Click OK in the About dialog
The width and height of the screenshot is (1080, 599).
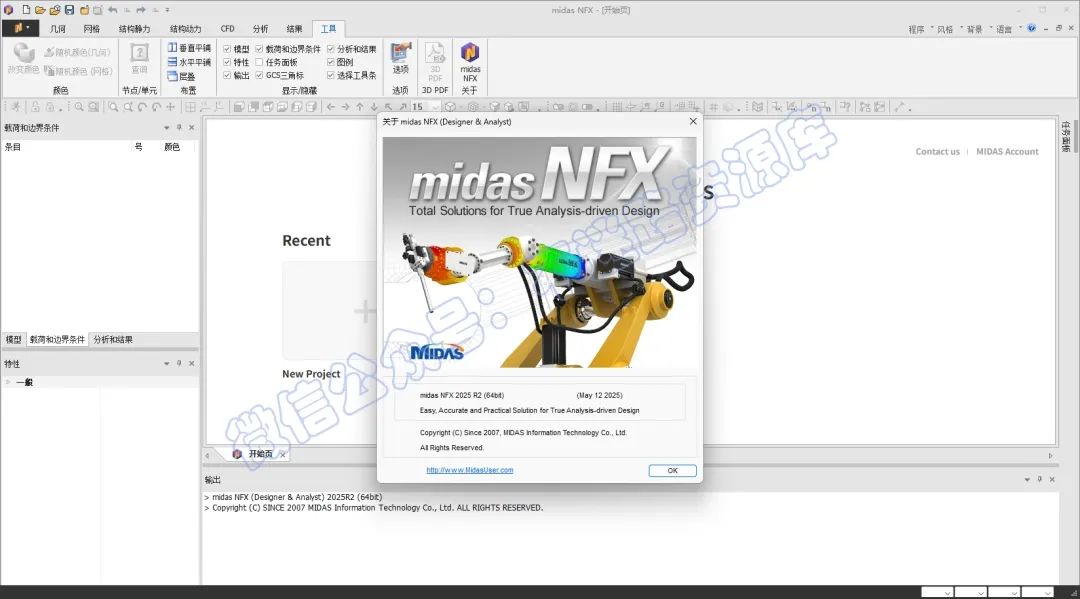click(672, 470)
